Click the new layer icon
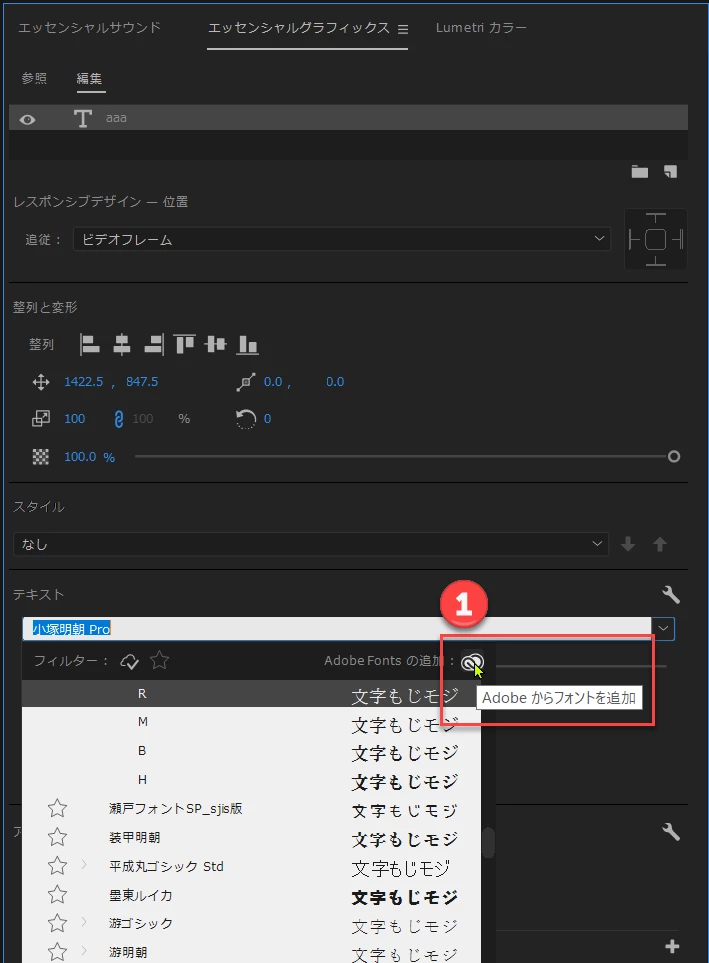 [670, 171]
